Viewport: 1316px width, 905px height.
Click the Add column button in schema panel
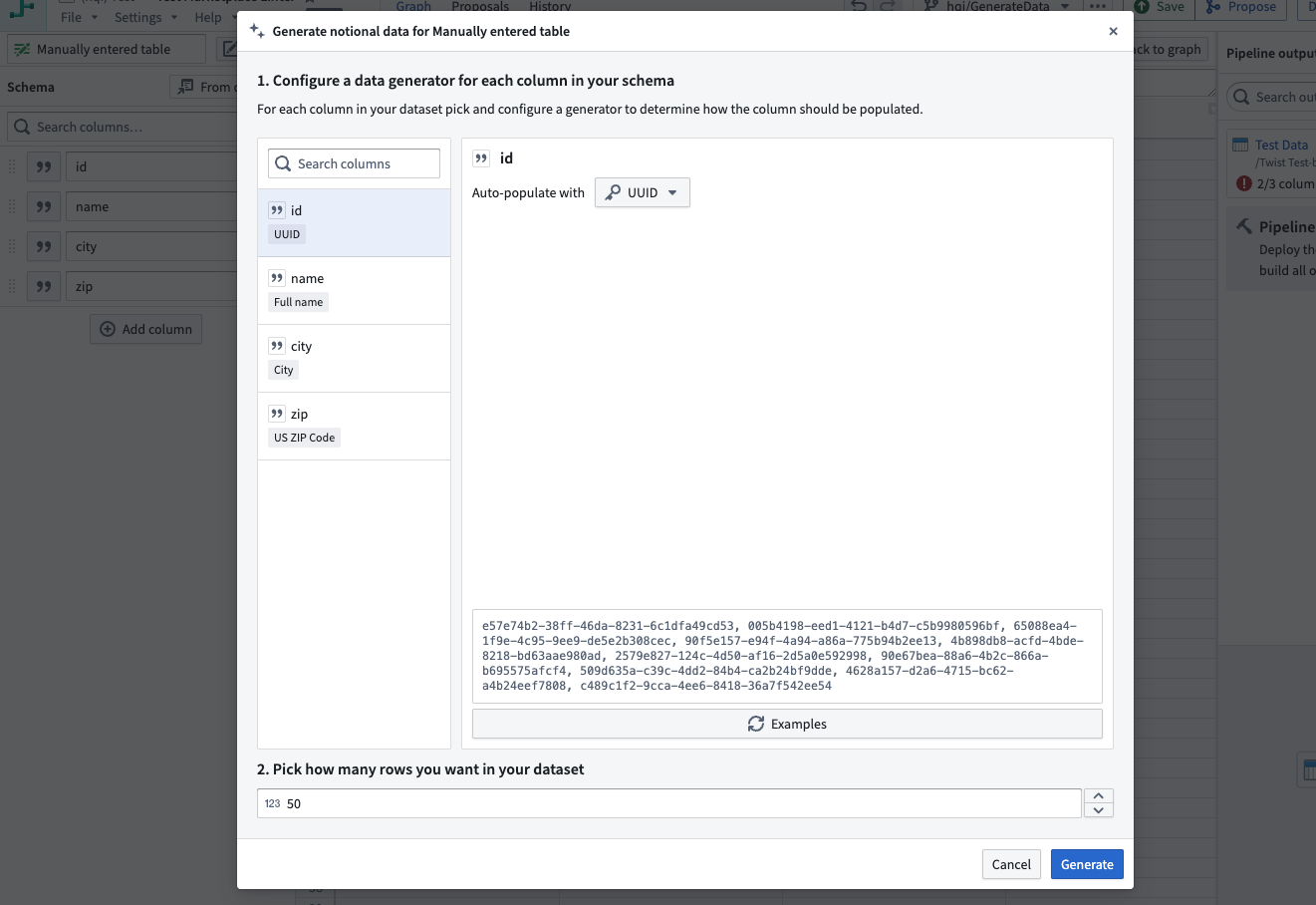146,329
